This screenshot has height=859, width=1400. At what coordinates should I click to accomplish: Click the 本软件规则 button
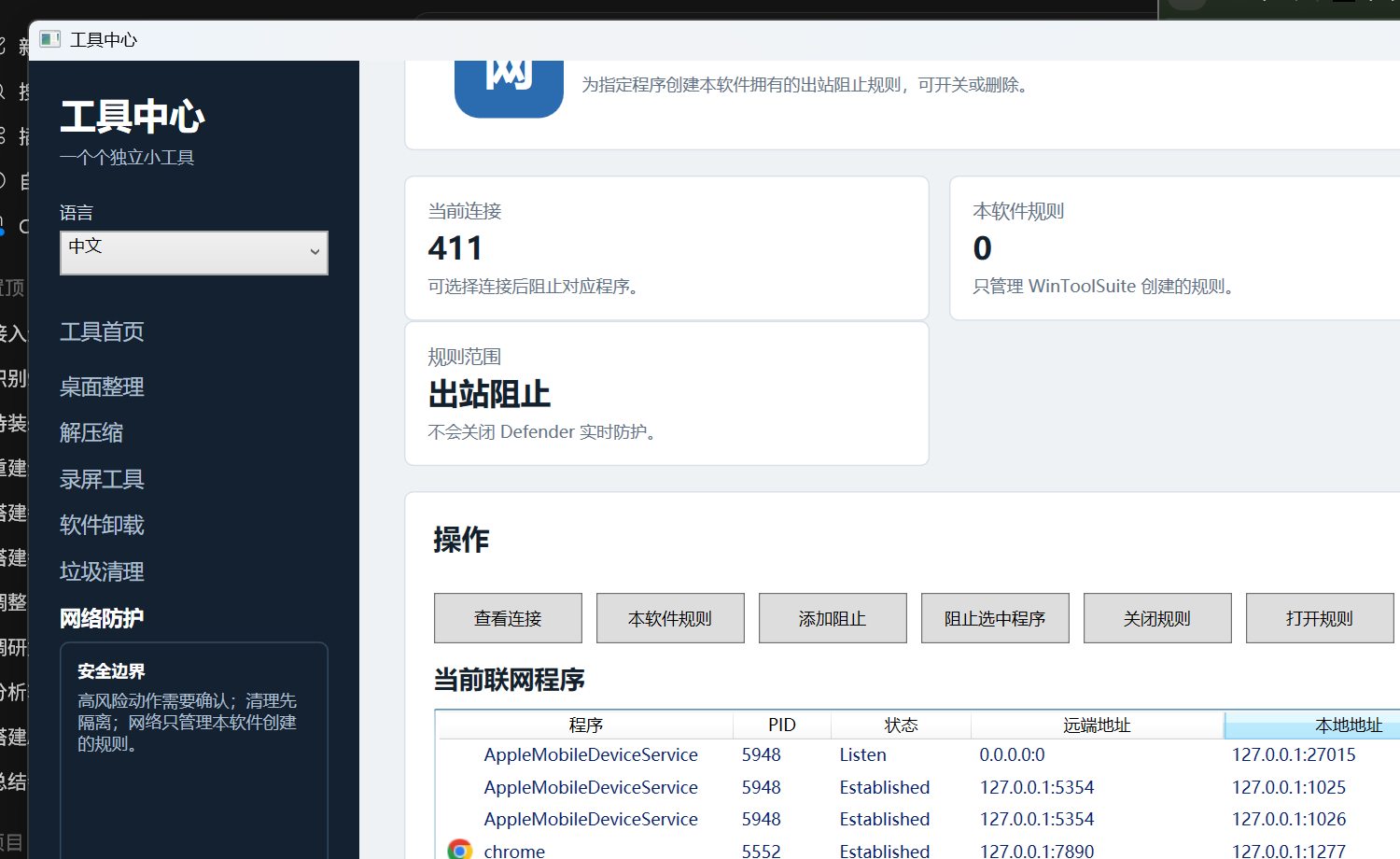click(x=670, y=618)
